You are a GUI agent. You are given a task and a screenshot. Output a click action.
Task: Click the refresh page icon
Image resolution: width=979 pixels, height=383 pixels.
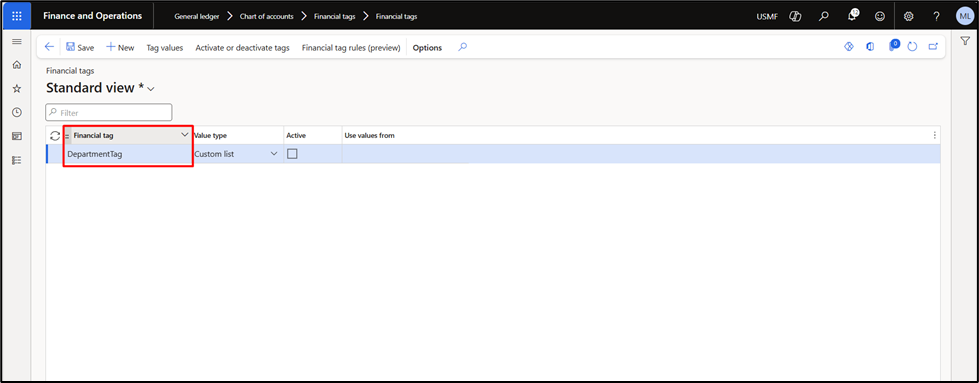[x=913, y=47]
